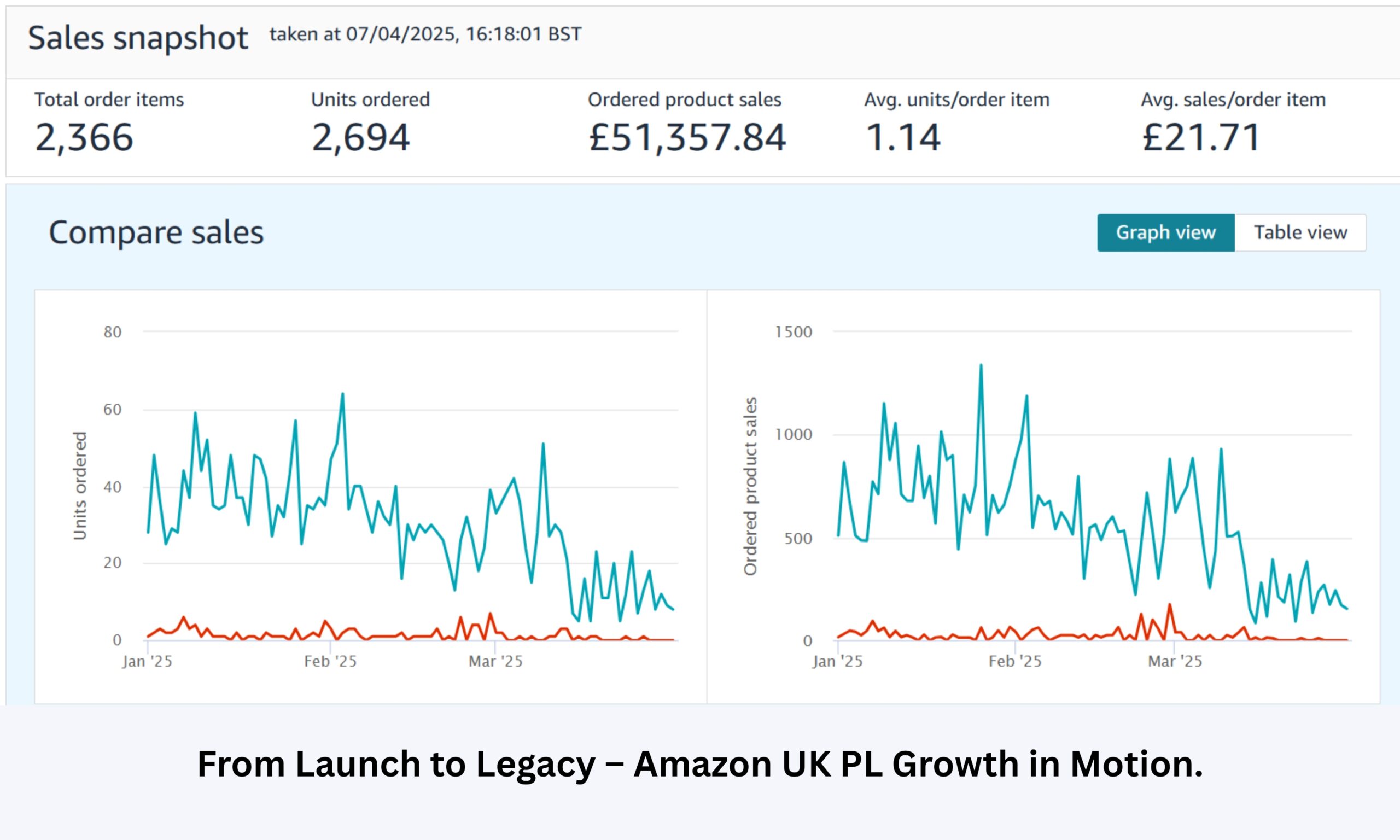1400x840 pixels.
Task: Click the £51,357.84 Ordered product sales figure
Action: pyautogui.click(x=687, y=138)
